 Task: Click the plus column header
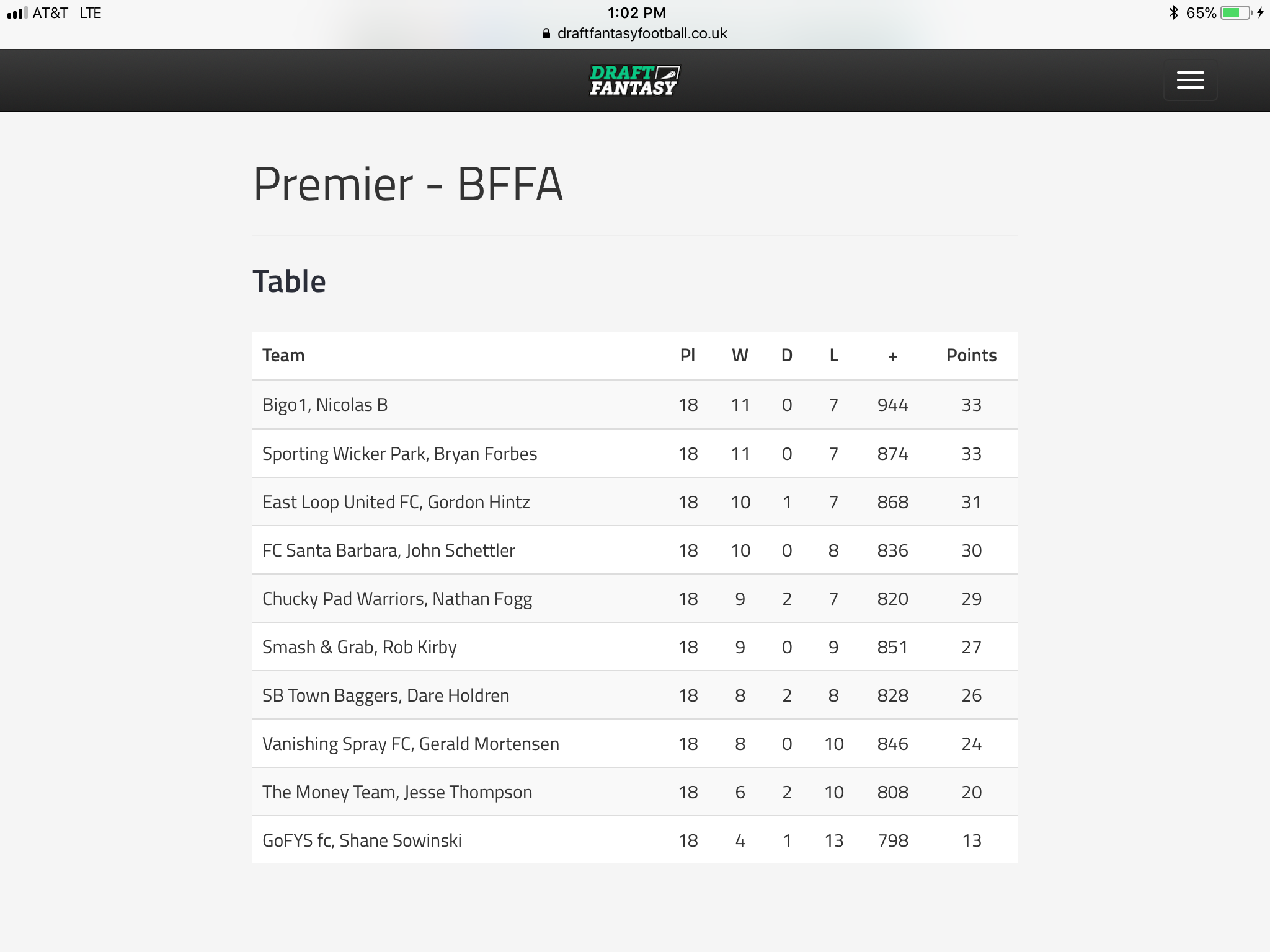click(x=892, y=356)
